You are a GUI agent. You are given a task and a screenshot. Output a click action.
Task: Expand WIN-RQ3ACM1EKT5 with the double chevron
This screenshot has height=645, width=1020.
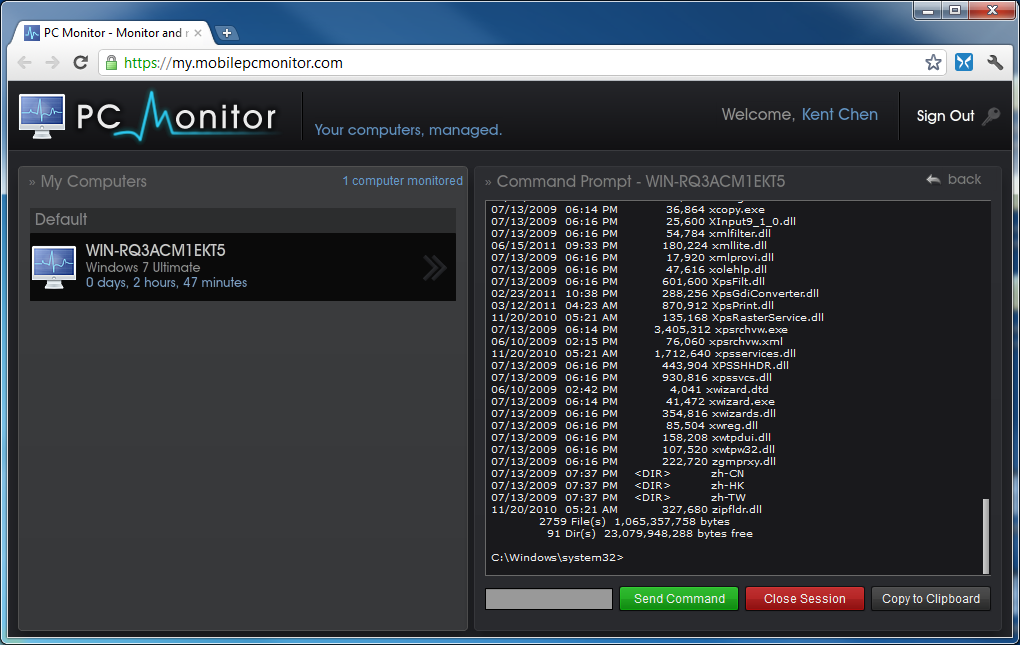pos(435,267)
